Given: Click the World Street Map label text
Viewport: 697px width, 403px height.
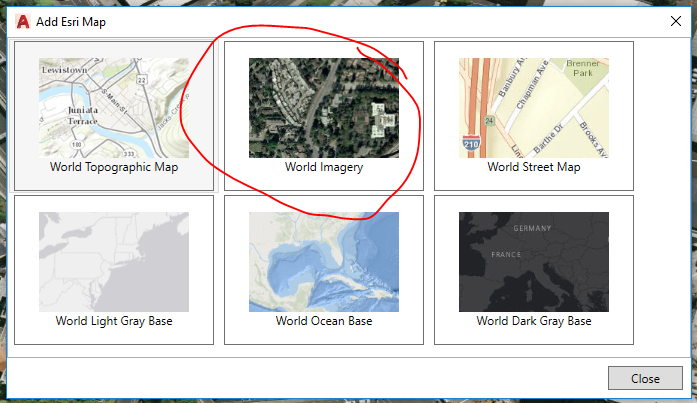Looking at the screenshot, I should coord(533,167).
